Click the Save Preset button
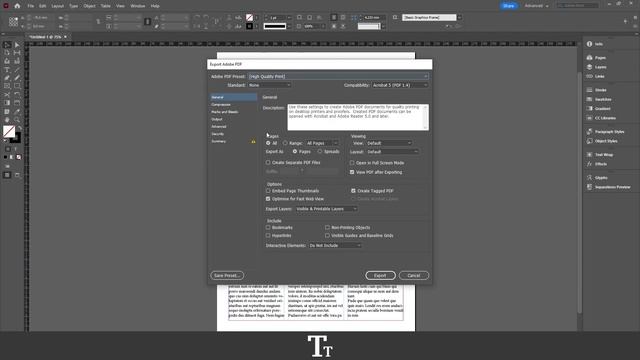 [227, 276]
